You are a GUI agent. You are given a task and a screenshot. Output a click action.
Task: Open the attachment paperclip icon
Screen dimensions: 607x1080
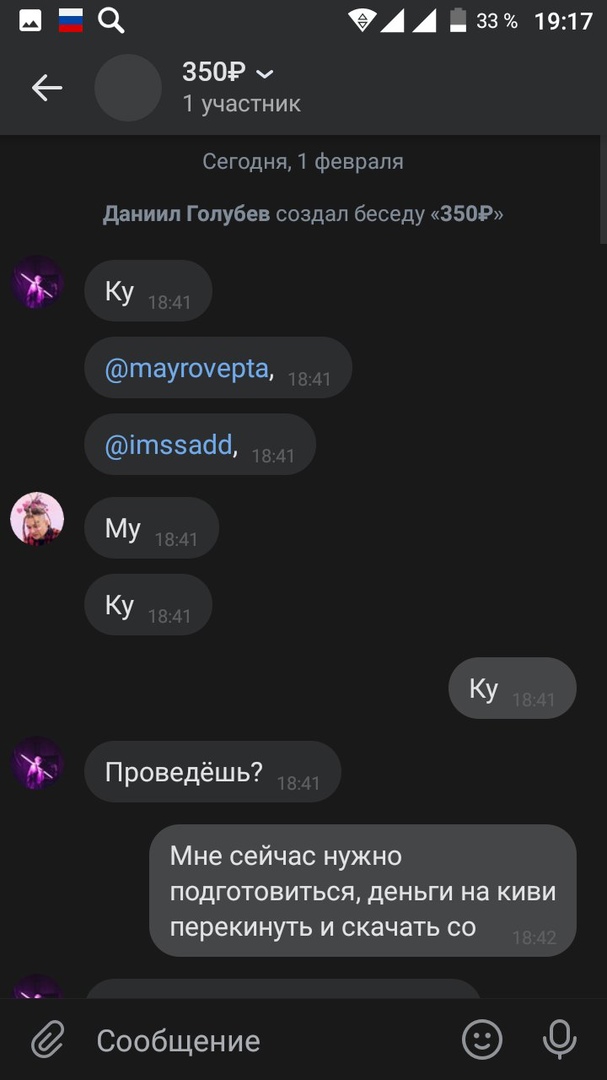click(48, 1040)
